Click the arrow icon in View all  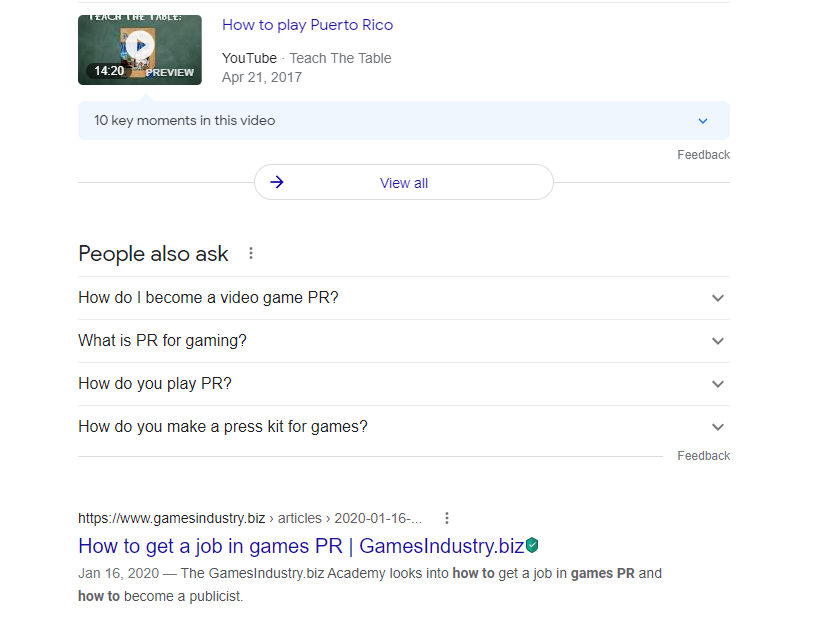tap(276, 182)
